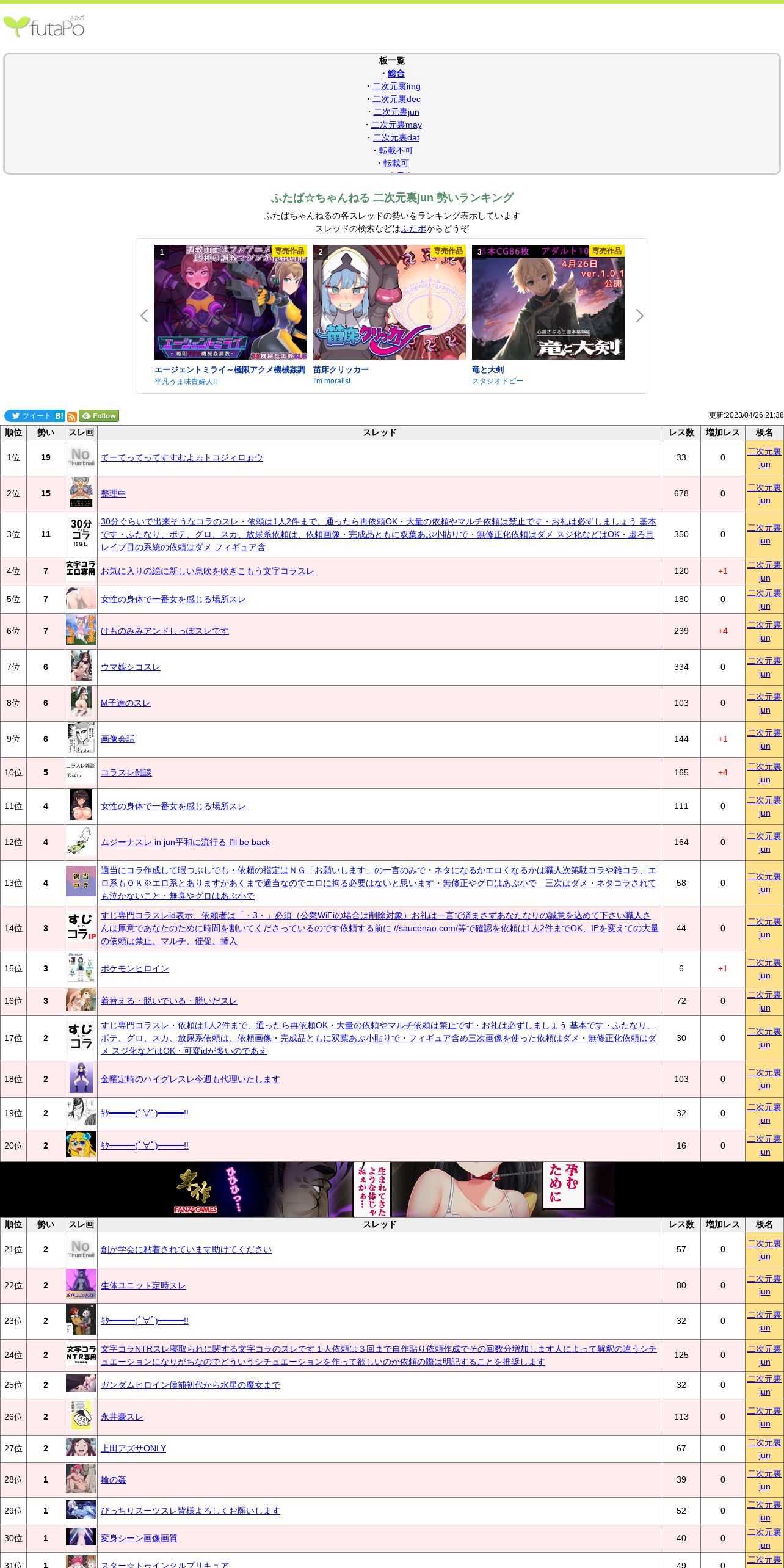This screenshot has width=784, height=1568.
Task: Open the 生体ユニット定時スレ thread
Action: point(143,1285)
